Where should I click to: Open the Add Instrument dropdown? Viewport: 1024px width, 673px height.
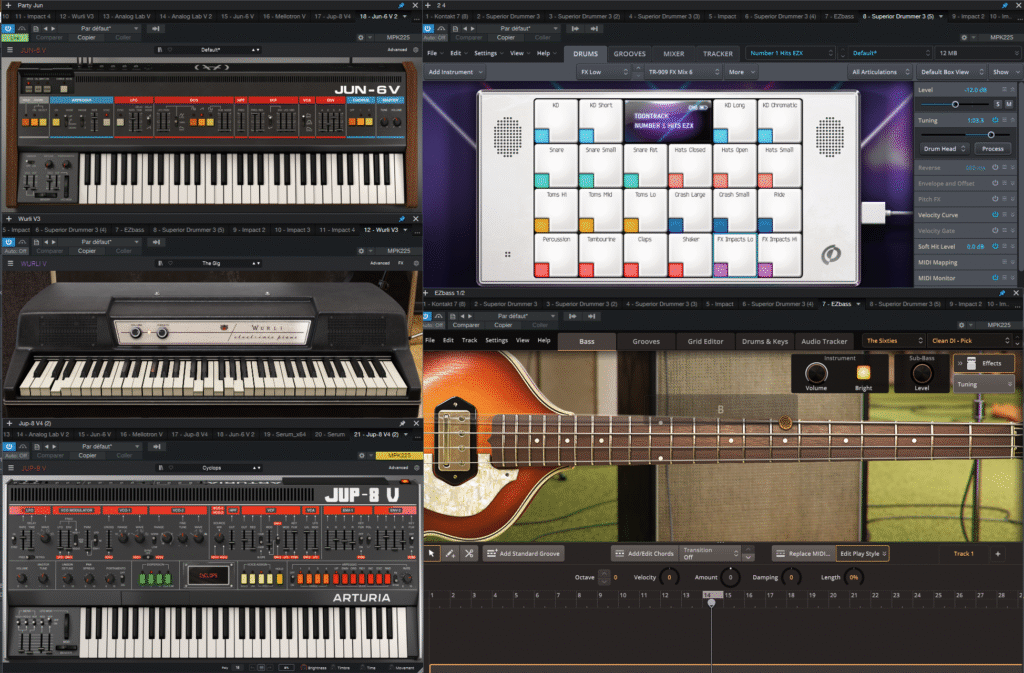click(455, 72)
